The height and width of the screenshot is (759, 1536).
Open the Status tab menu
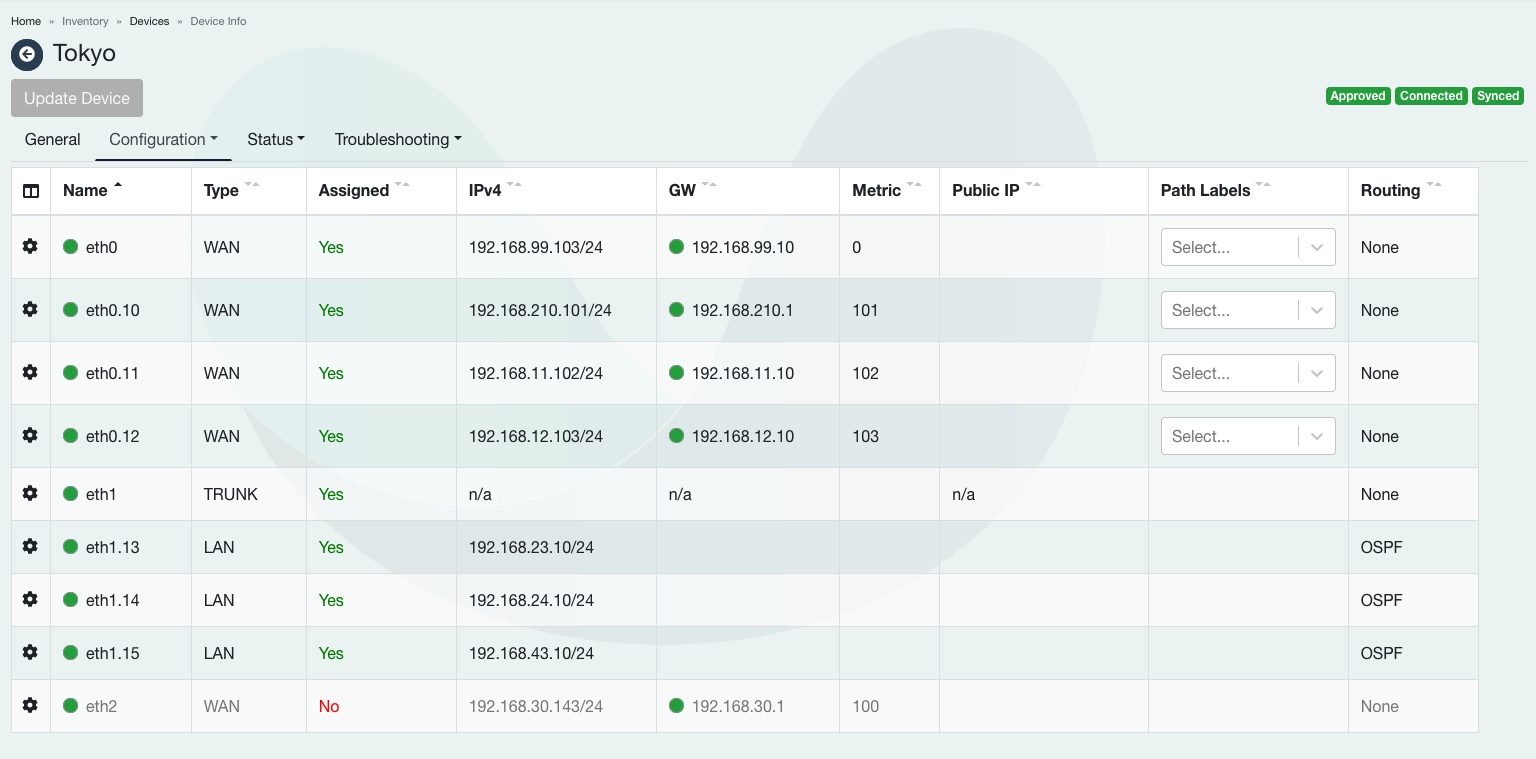coord(275,139)
